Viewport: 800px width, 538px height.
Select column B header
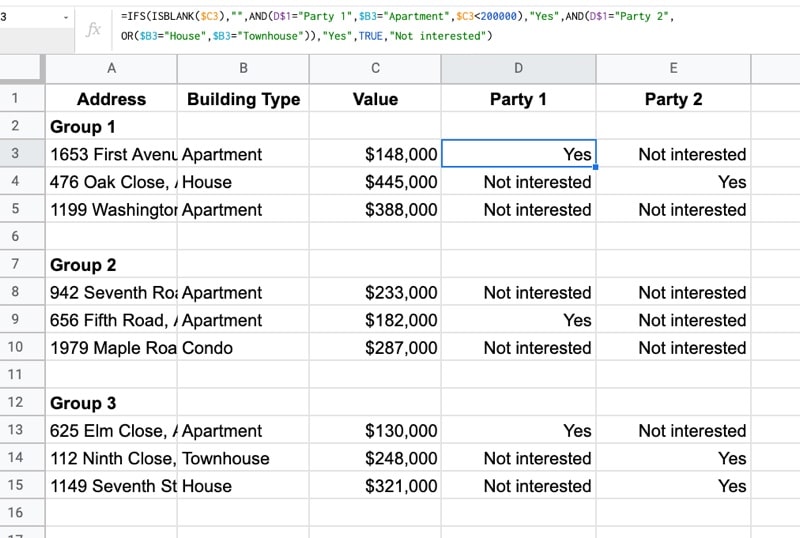pos(243,68)
